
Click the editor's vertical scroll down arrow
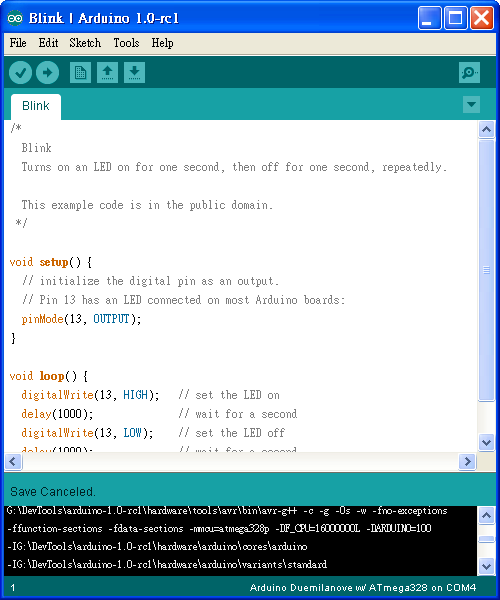[487, 443]
